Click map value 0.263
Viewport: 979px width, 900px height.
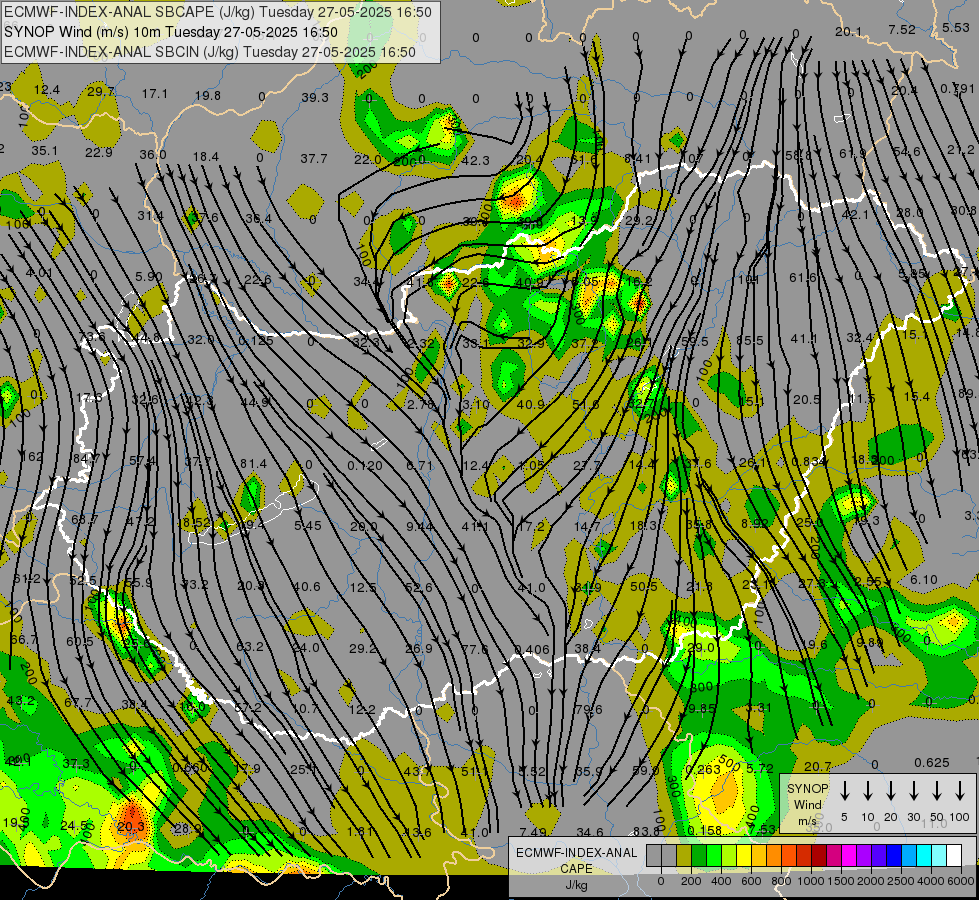(x=702, y=770)
